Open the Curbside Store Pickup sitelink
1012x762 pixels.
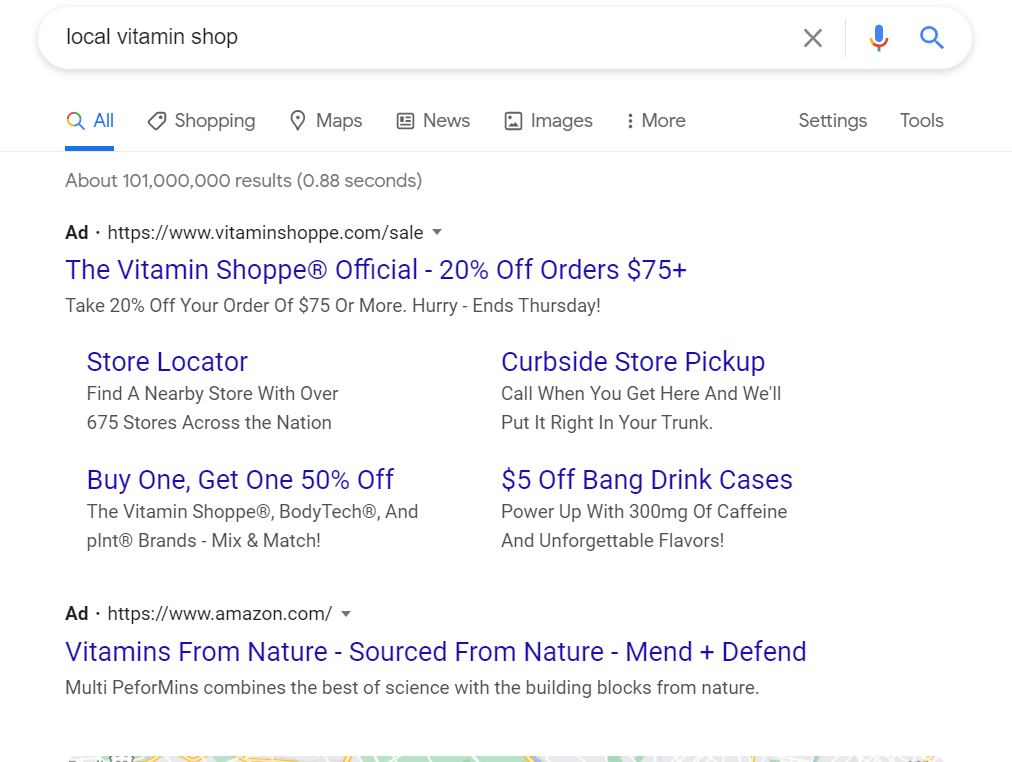(633, 362)
